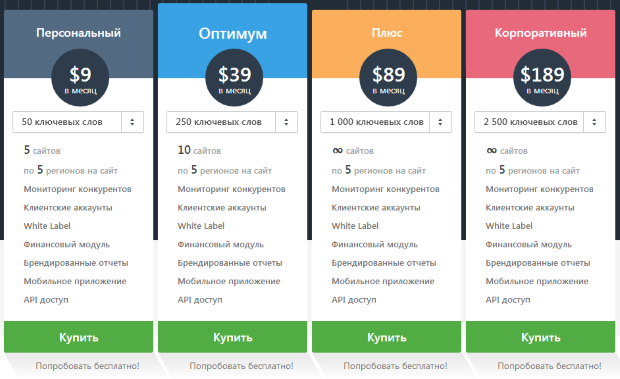Open the 2 500 ключевых слов dropdown
The image size is (620, 379).
(540, 122)
